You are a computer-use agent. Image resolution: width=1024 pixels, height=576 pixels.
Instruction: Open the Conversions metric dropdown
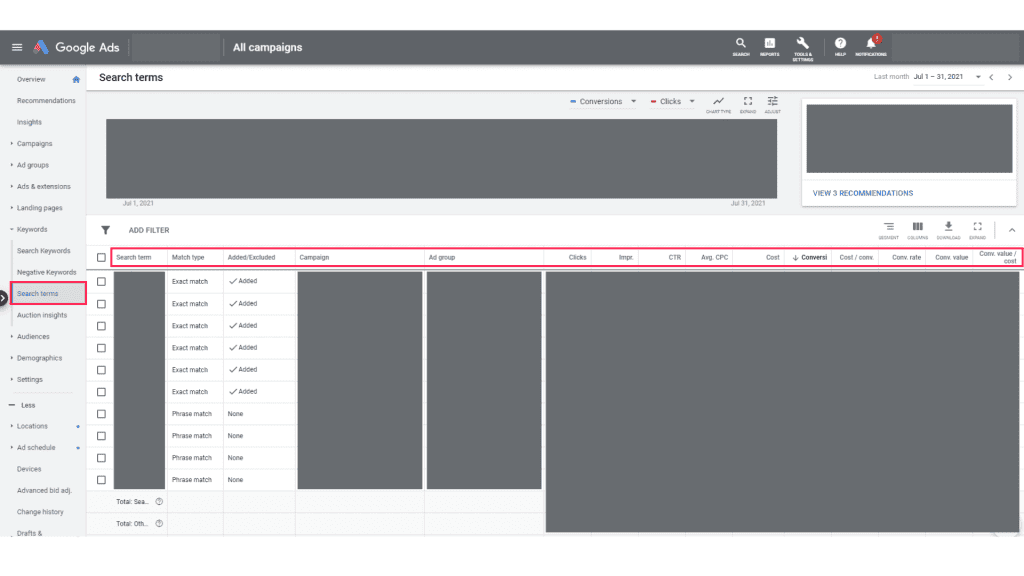[602, 102]
